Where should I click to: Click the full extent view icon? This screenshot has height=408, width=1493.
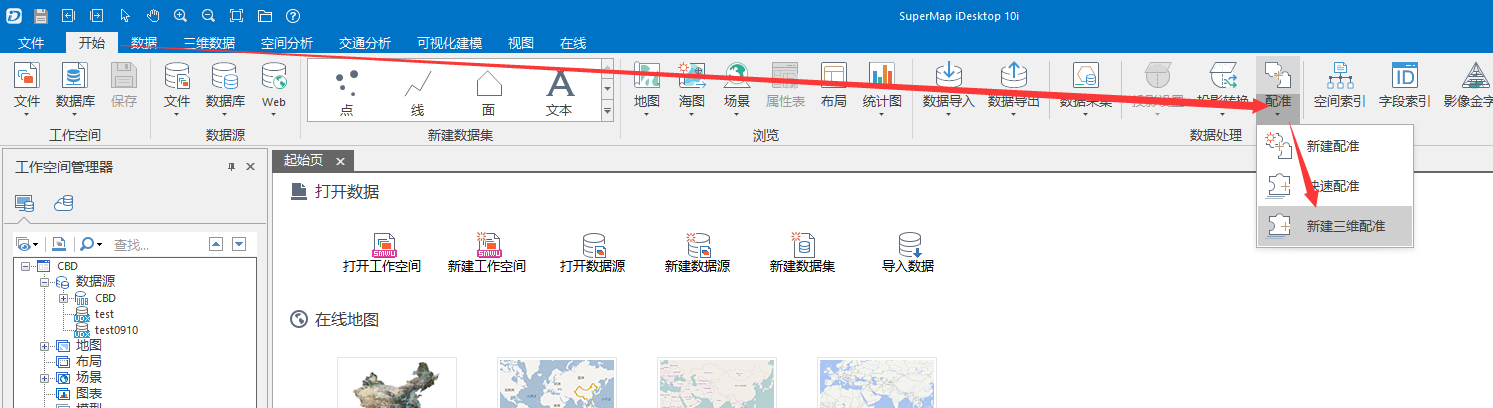(x=236, y=15)
